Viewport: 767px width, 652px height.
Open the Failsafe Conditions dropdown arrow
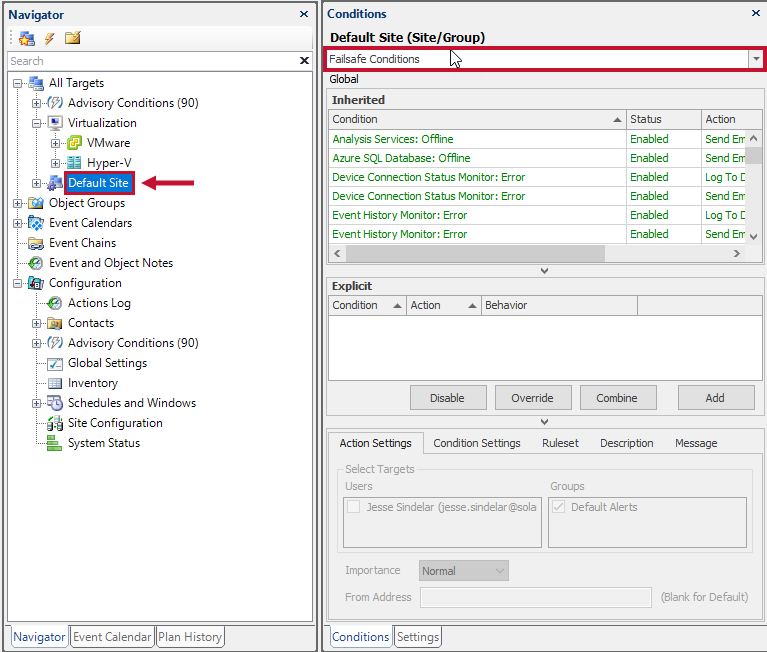(x=756, y=59)
